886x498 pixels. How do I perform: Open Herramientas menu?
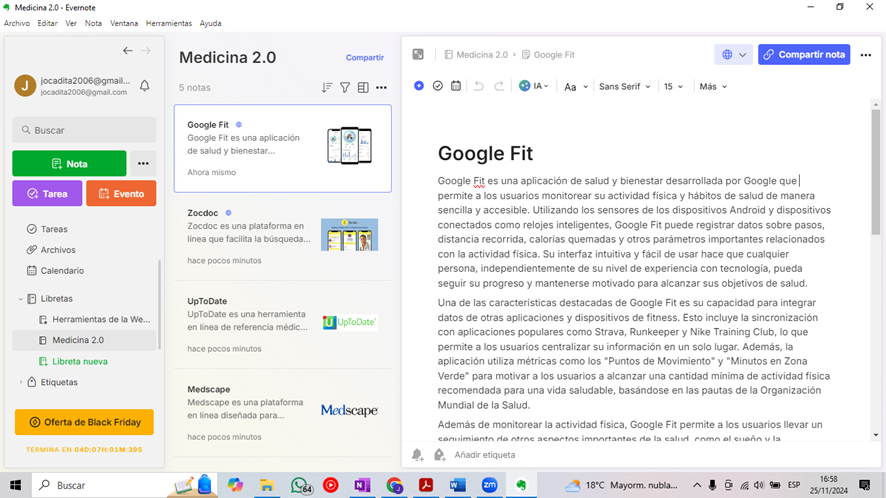click(x=169, y=23)
